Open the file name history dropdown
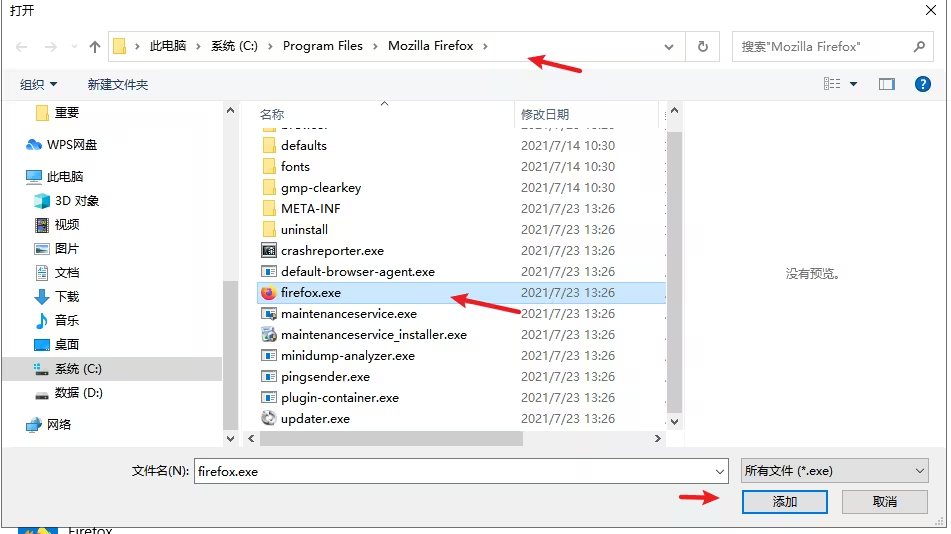Image resolution: width=951 pixels, height=534 pixels. (x=720, y=471)
